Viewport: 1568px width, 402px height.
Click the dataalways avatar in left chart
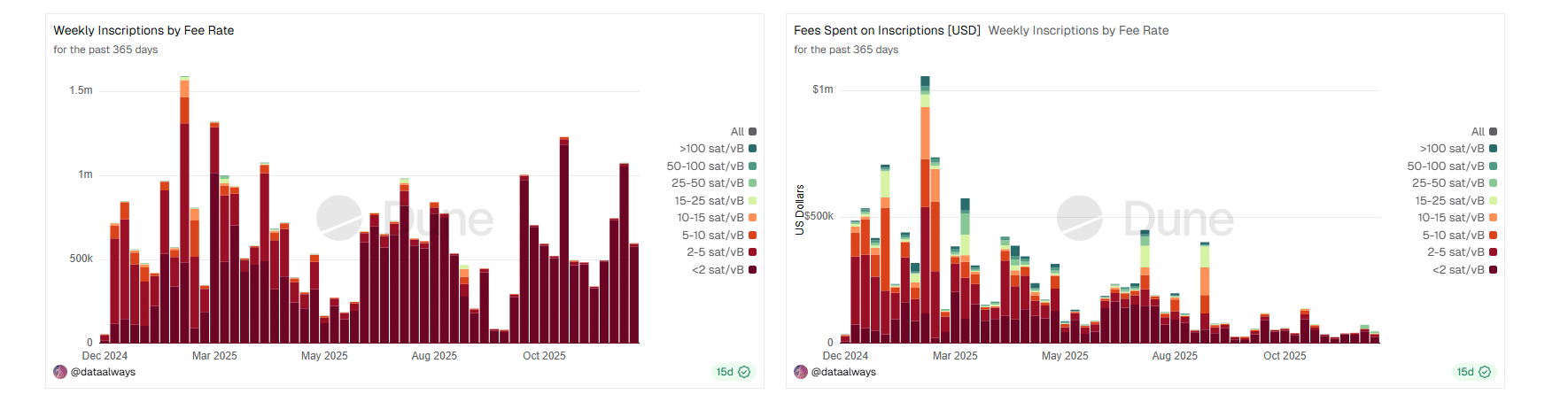pos(60,372)
